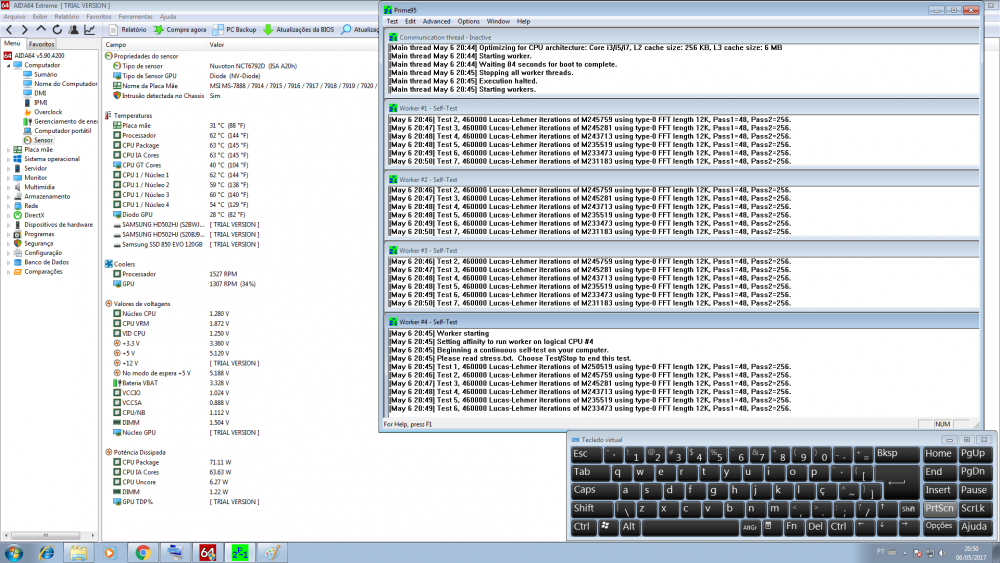Expand the Armazenamento tree node

(x=9, y=196)
